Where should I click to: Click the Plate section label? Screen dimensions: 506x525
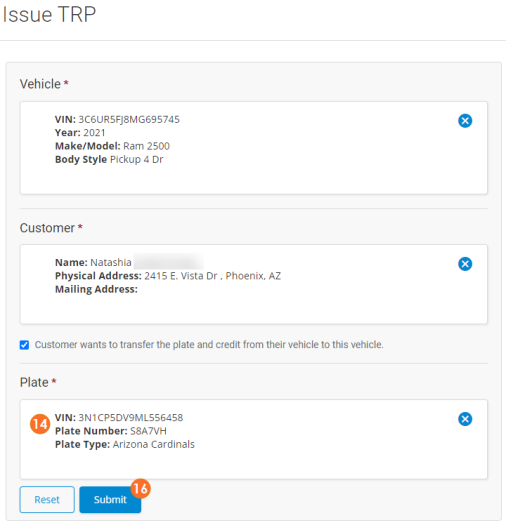coord(34,382)
